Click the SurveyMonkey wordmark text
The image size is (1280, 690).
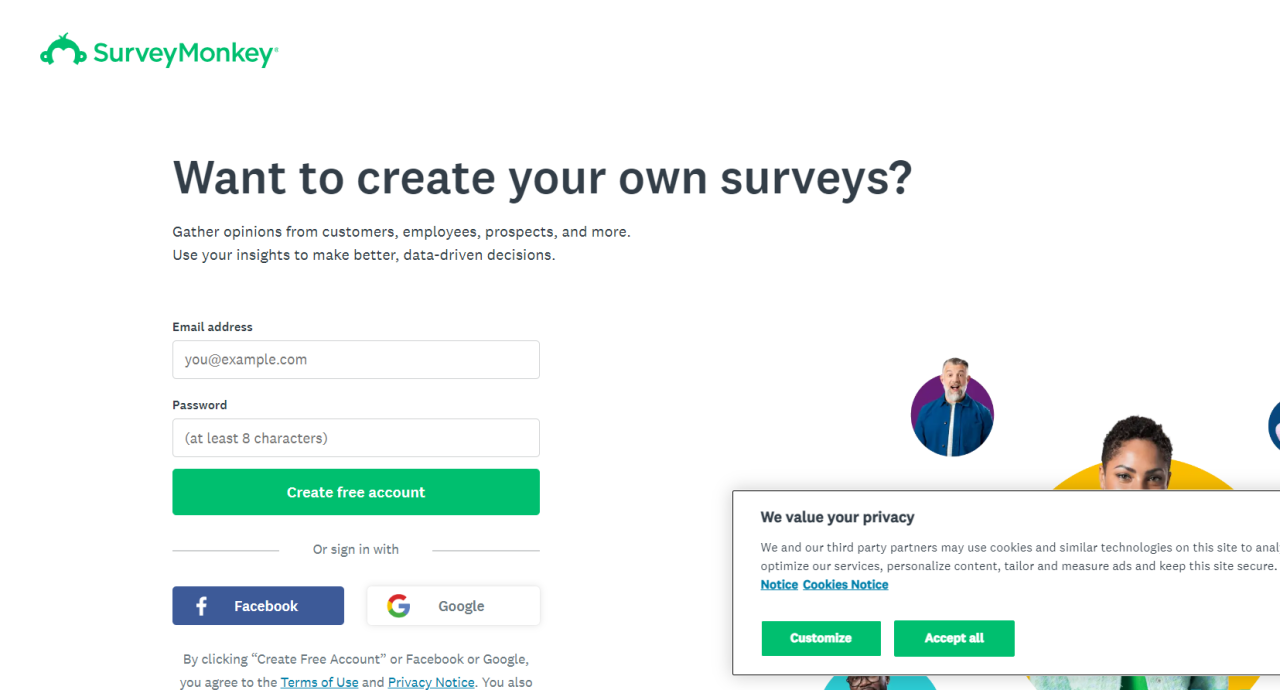click(x=185, y=53)
